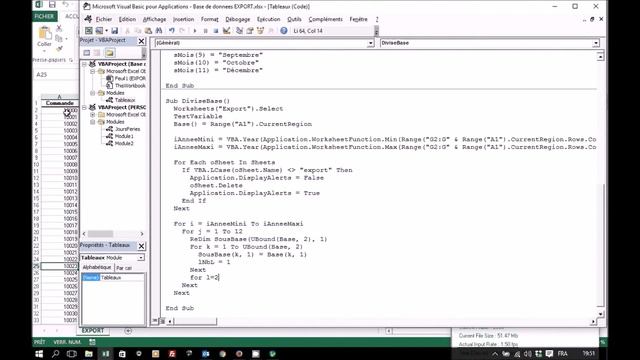Select the JoursFeries module
Image resolution: width=640 pixels, height=360 pixels.
click(123, 129)
